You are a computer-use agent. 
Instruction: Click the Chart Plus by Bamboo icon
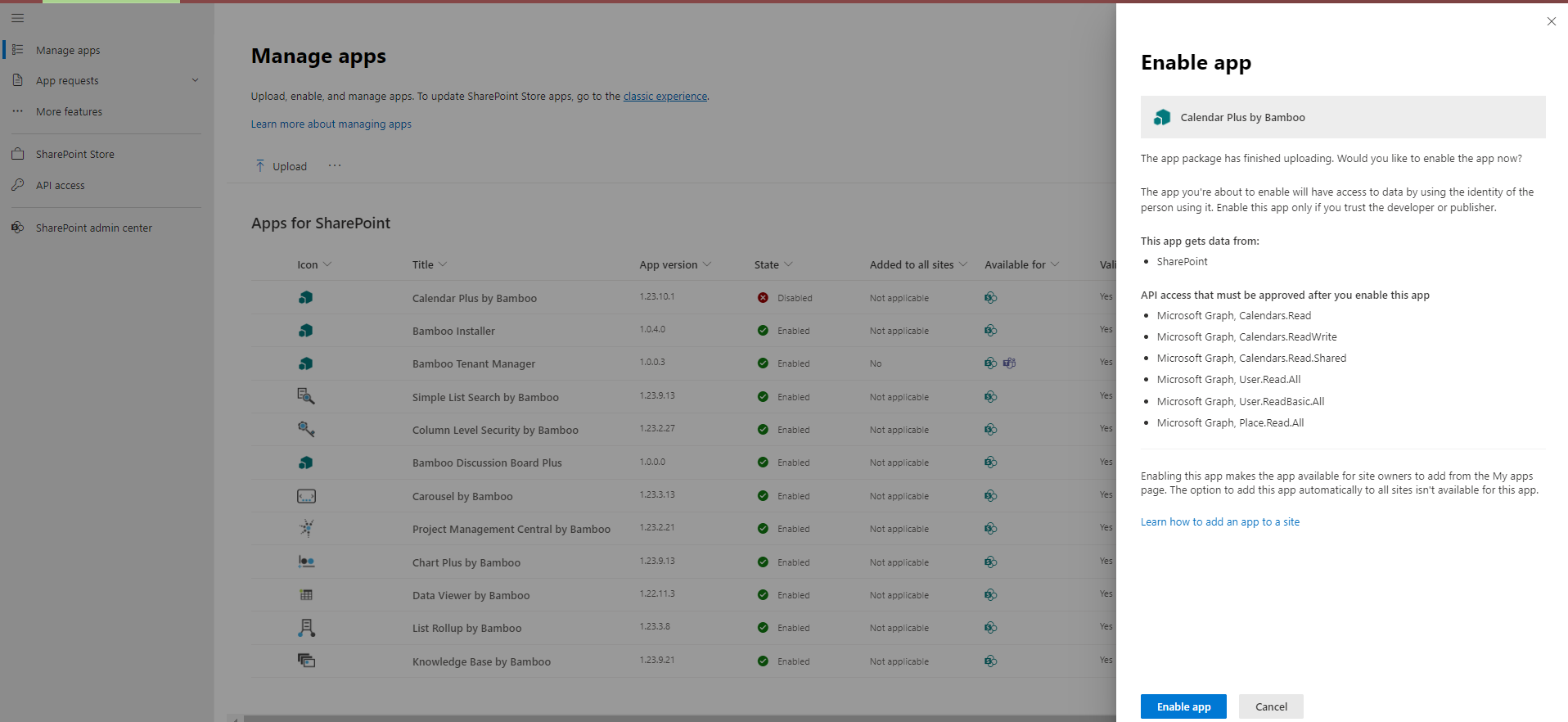tap(306, 562)
